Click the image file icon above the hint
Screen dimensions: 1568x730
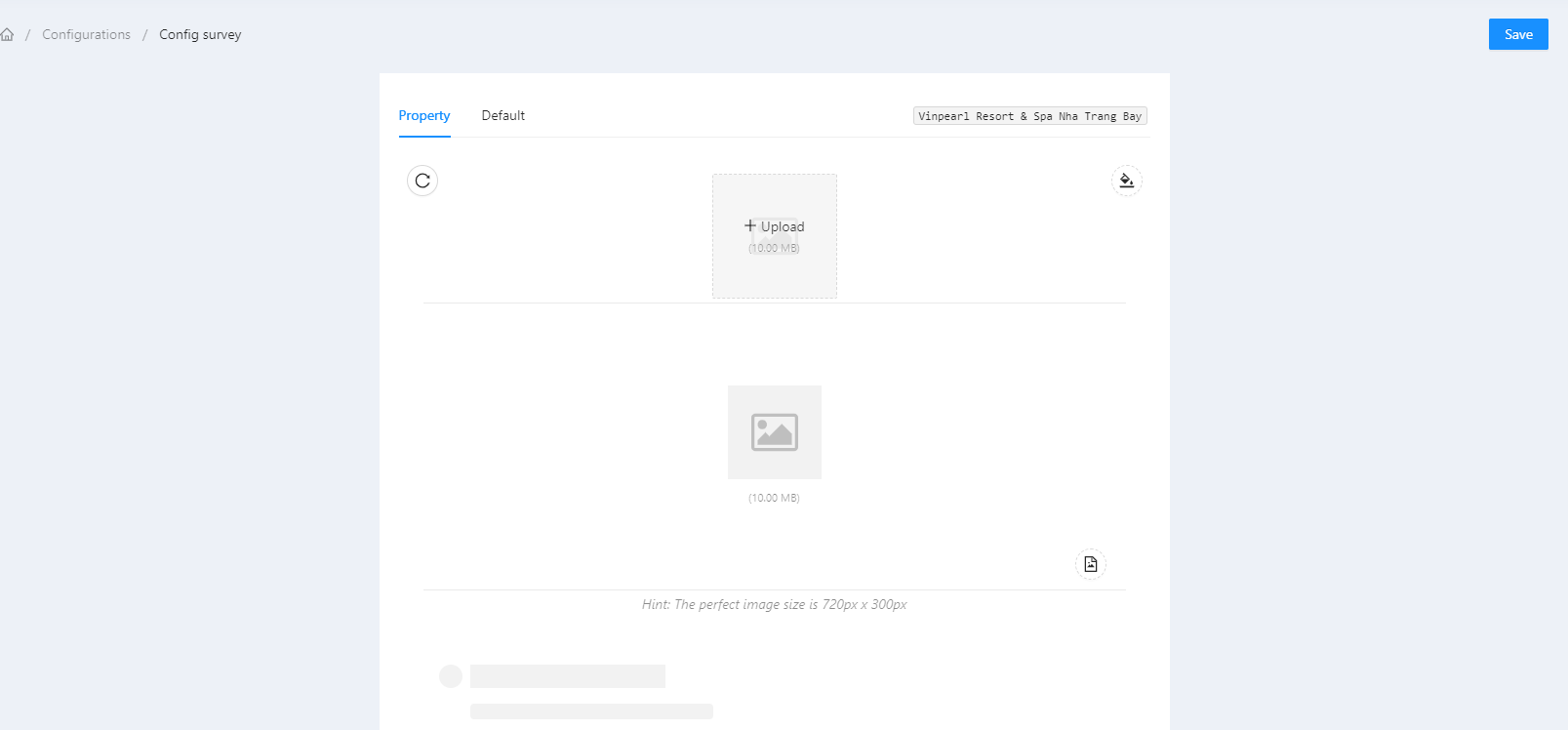point(1090,564)
